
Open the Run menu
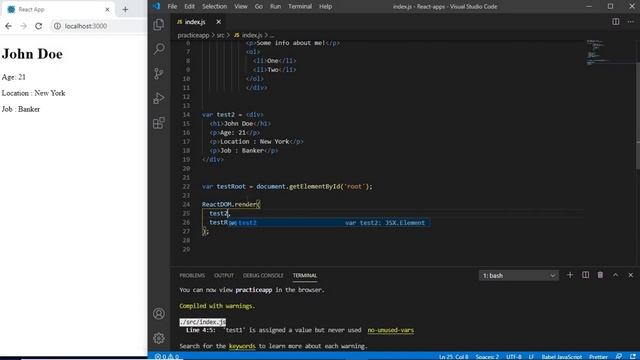click(276, 7)
